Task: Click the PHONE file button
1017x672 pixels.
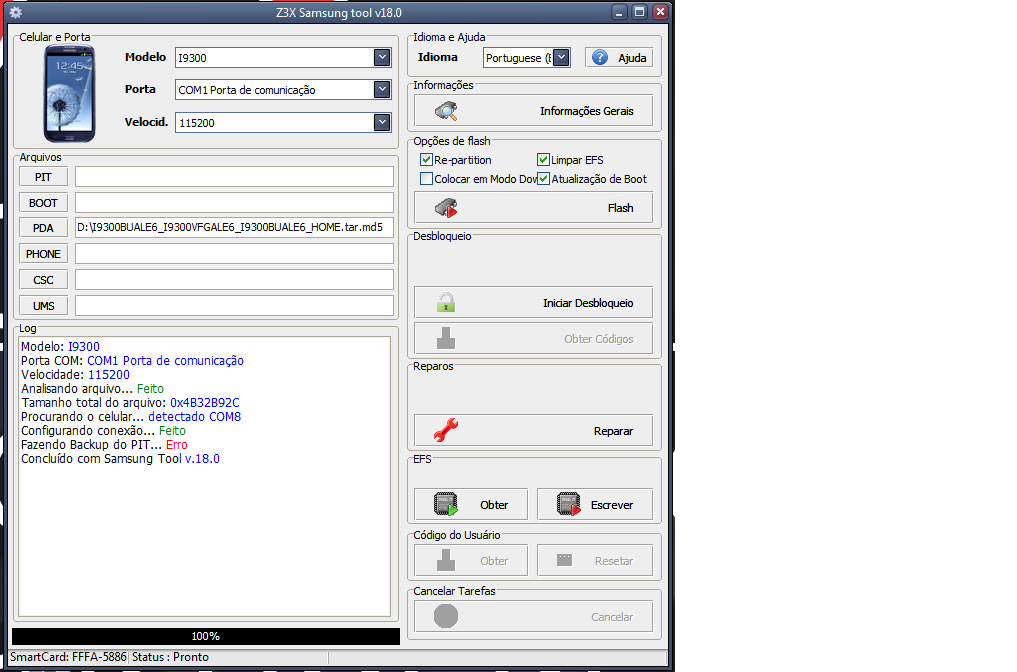Action: (x=43, y=254)
